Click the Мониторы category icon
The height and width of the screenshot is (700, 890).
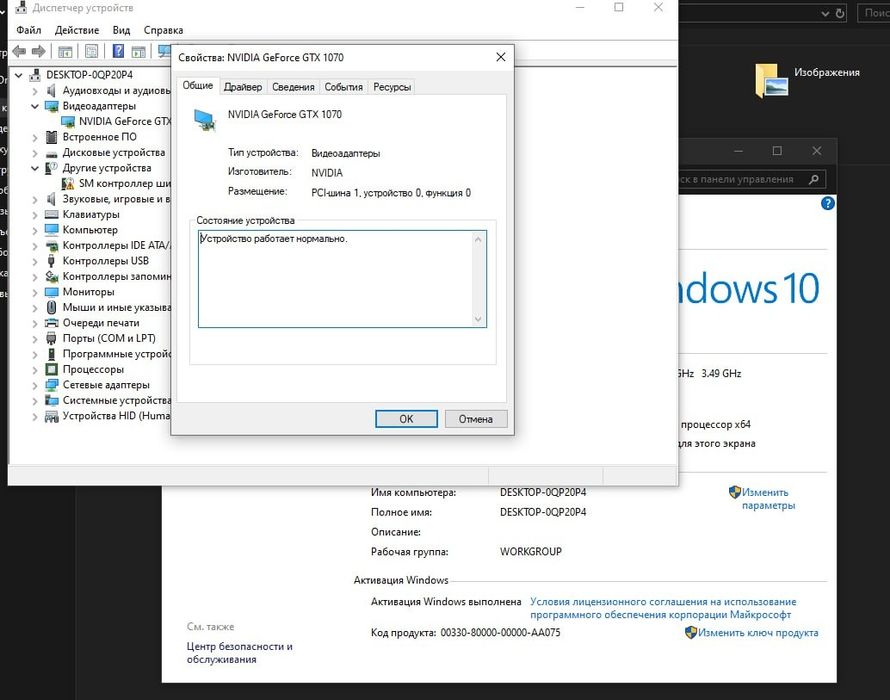click(52, 292)
